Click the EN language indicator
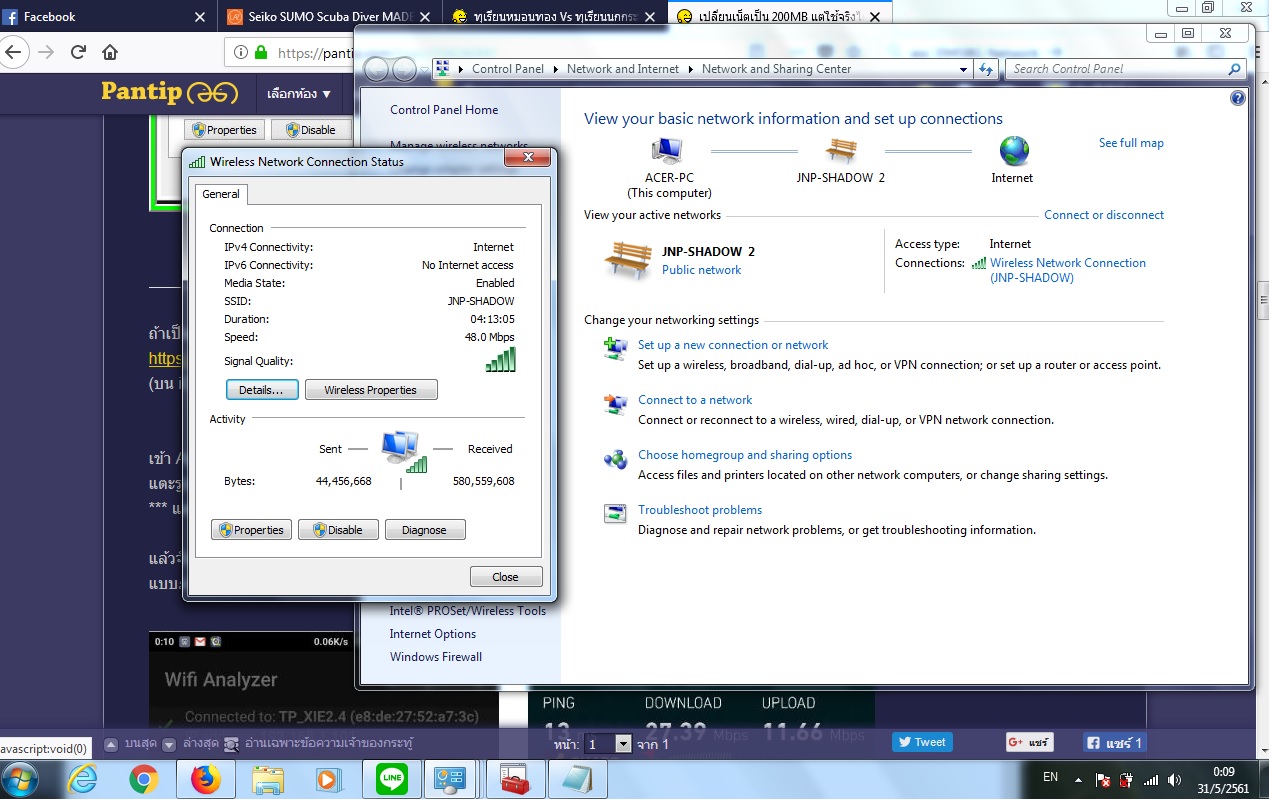 pos(1050,777)
